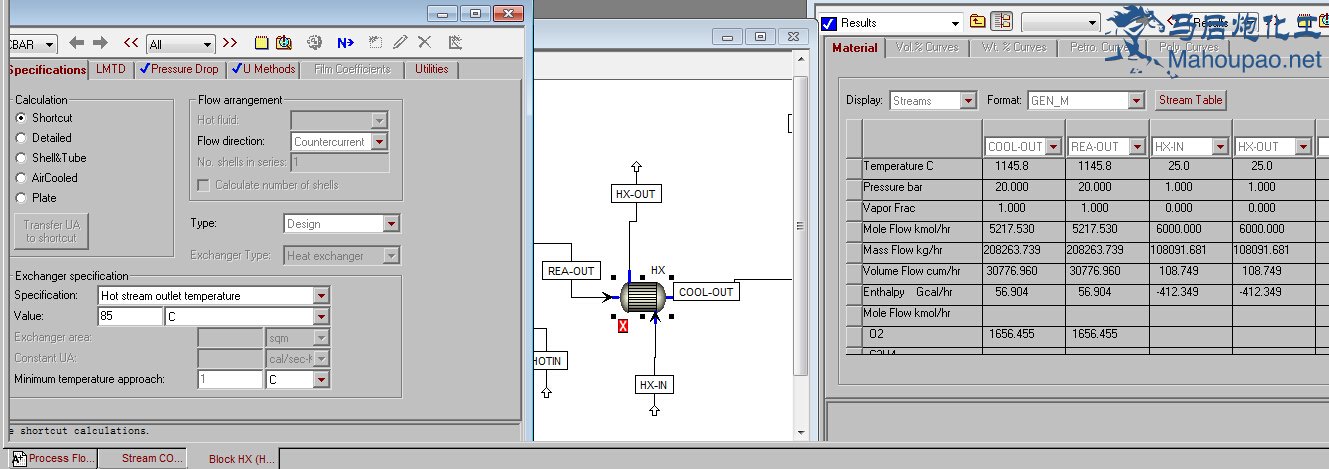The image size is (1329, 469).
Task: Click the Next (N>) button in toolbar
Action: (x=345, y=43)
